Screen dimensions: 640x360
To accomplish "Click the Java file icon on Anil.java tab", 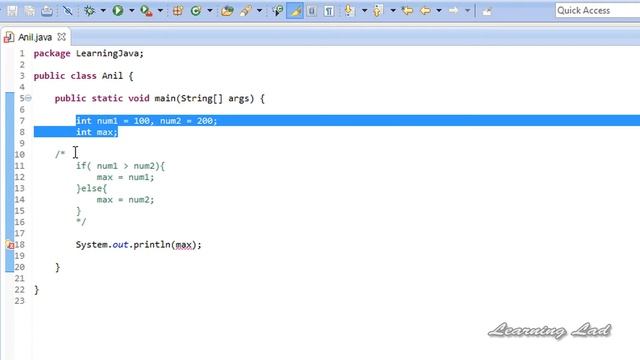I will (x=9, y=38).
